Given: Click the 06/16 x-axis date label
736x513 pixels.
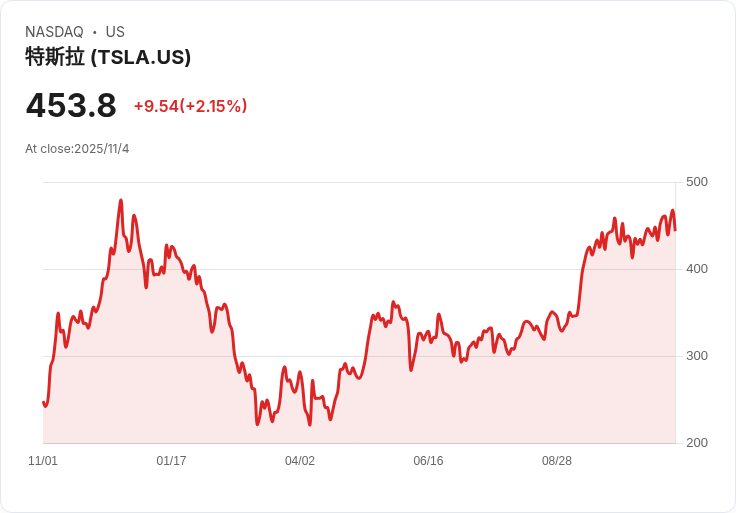Looking at the screenshot, I should click(x=428, y=461).
